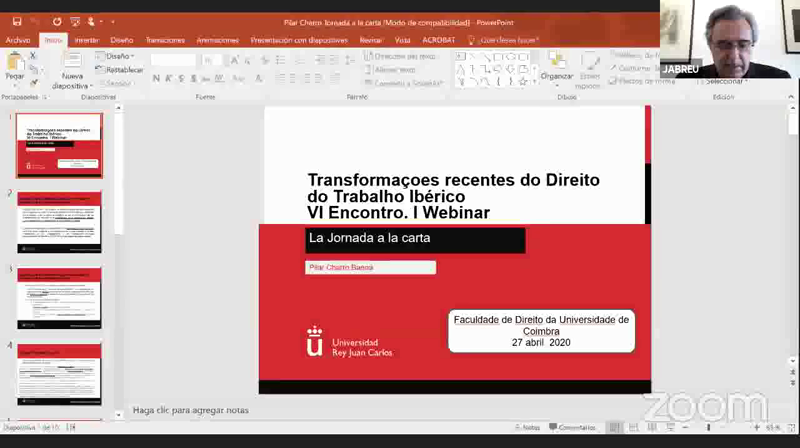Click the Restablecer button
Viewport: 800px width, 448px height.
[124, 70]
